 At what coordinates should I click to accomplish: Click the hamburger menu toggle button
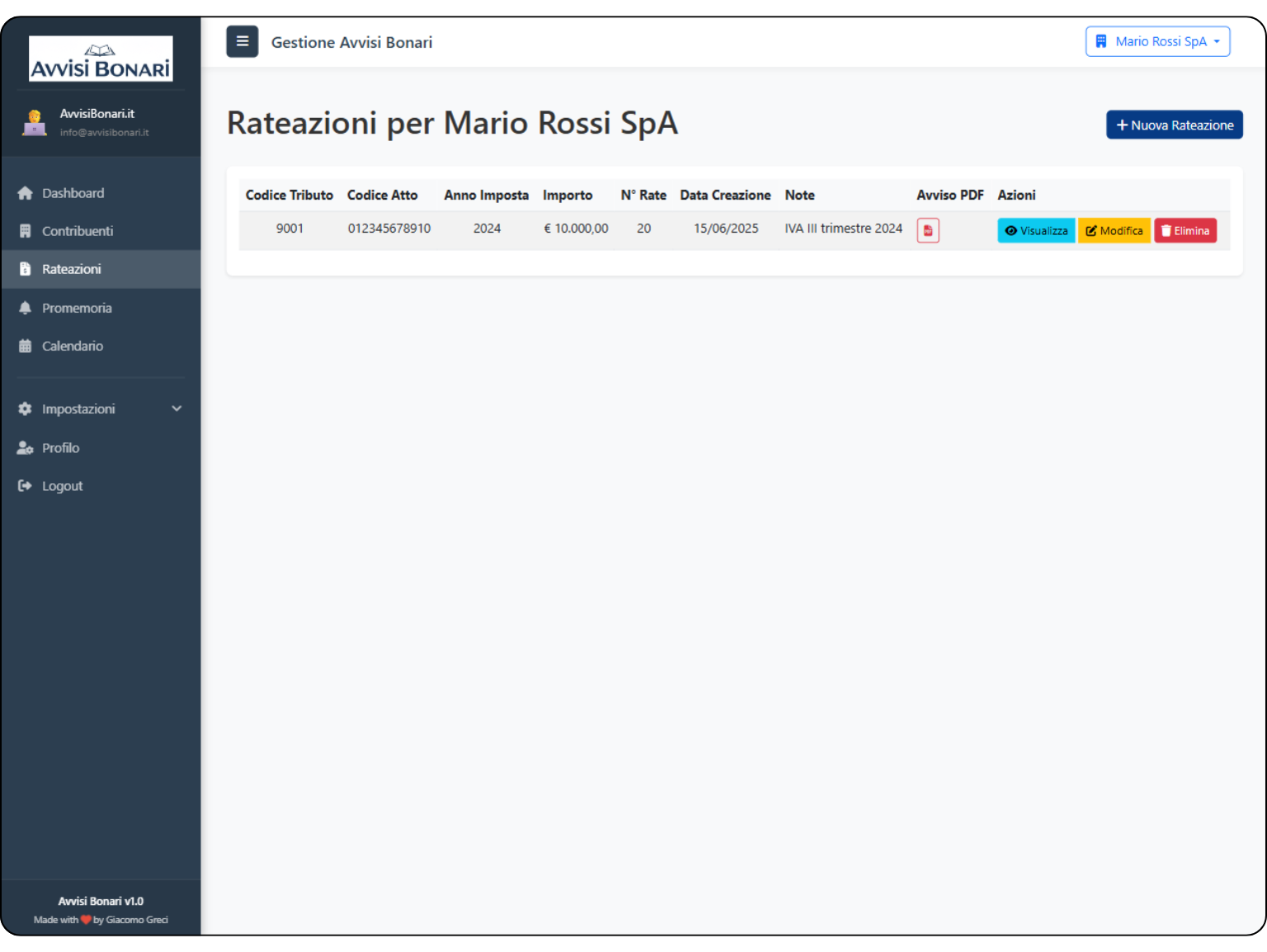[x=242, y=41]
